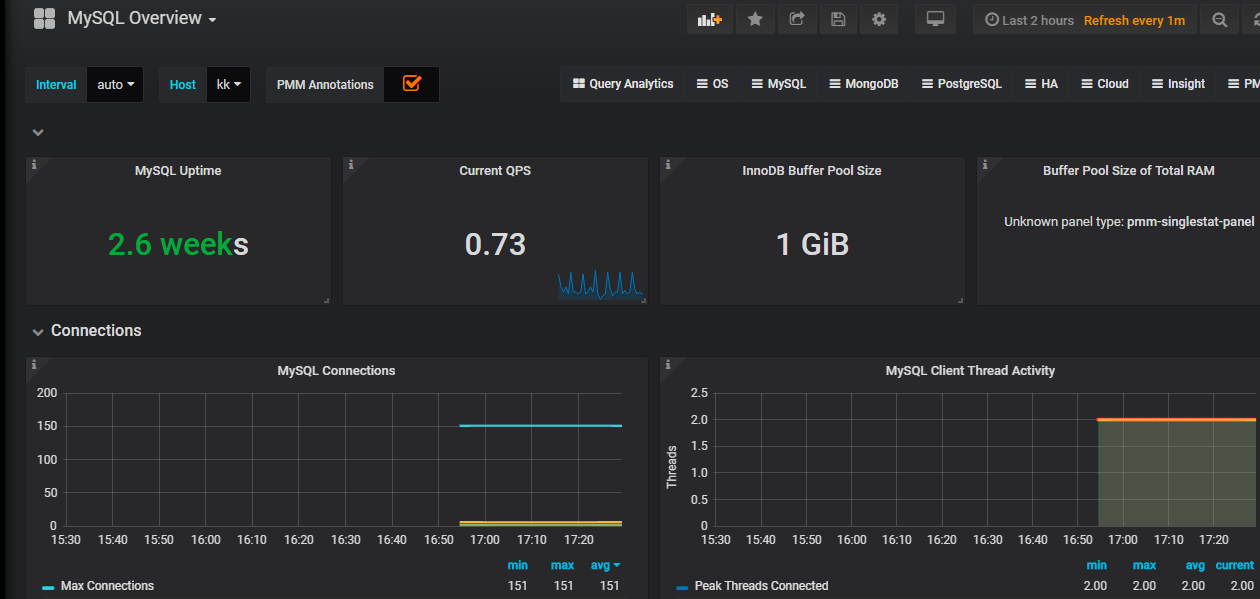Open the HA menu

point(1041,84)
